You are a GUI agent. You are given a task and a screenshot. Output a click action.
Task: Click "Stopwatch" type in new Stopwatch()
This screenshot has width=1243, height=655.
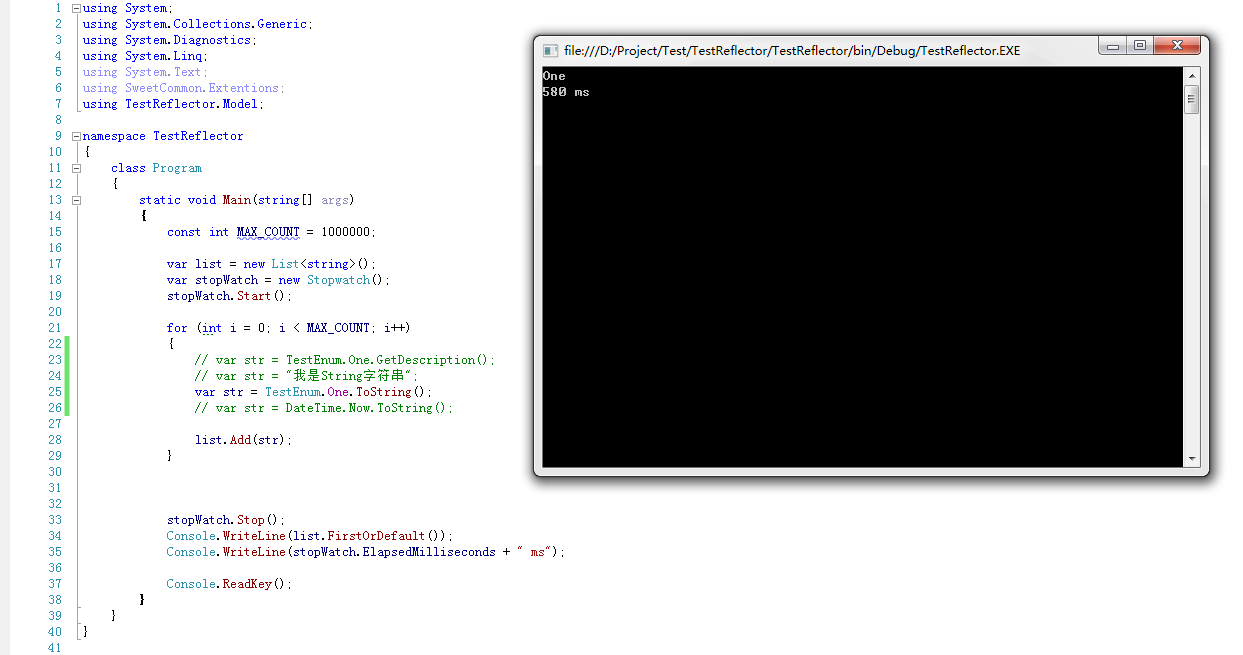pyautogui.click(x=338, y=280)
